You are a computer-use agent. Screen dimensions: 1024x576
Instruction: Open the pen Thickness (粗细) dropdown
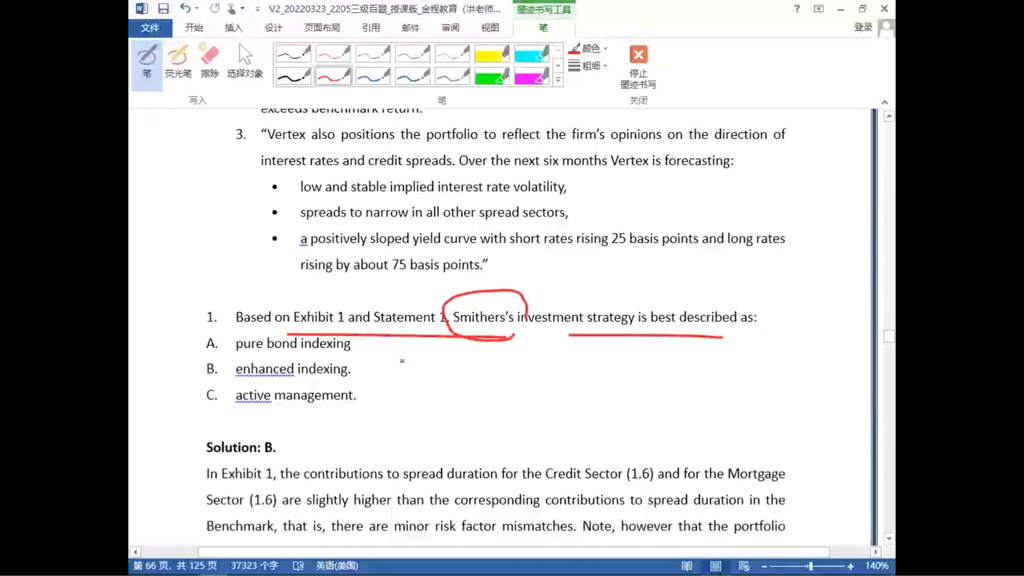588,65
